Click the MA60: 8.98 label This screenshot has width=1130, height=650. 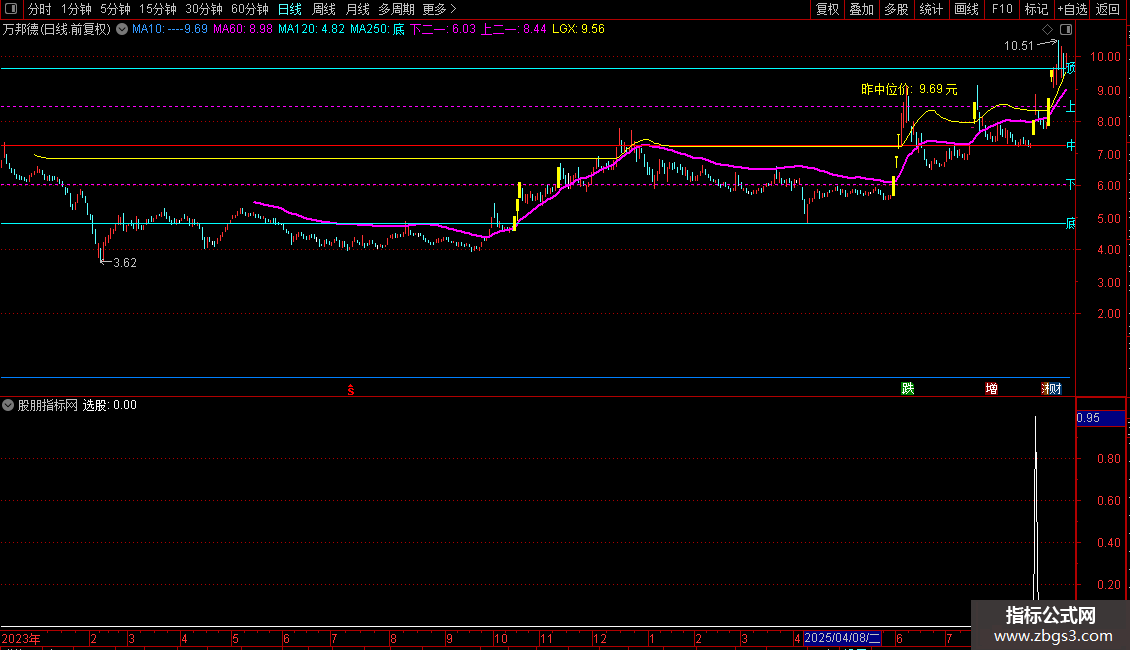click(x=243, y=29)
